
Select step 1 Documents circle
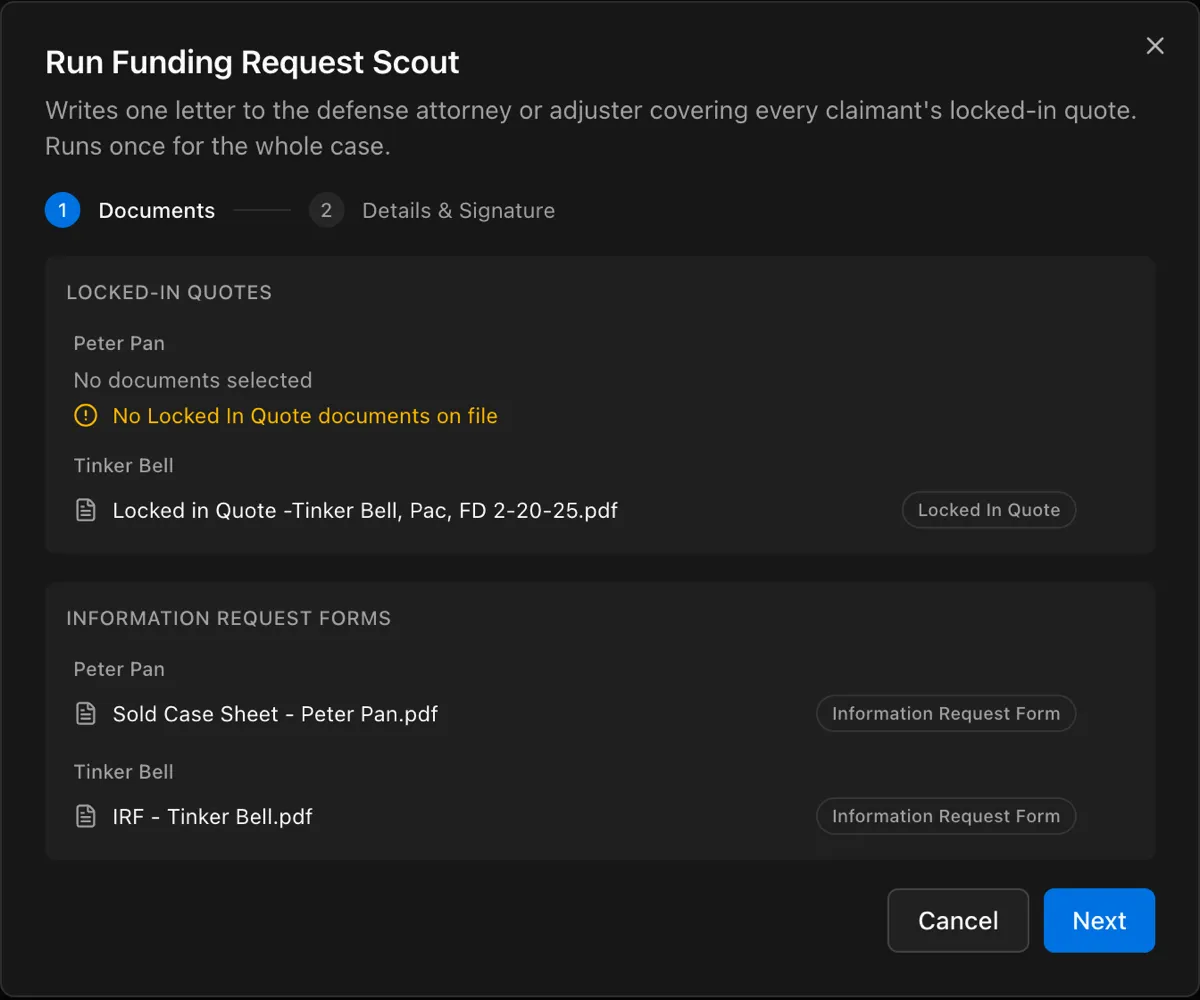pyautogui.click(x=62, y=210)
